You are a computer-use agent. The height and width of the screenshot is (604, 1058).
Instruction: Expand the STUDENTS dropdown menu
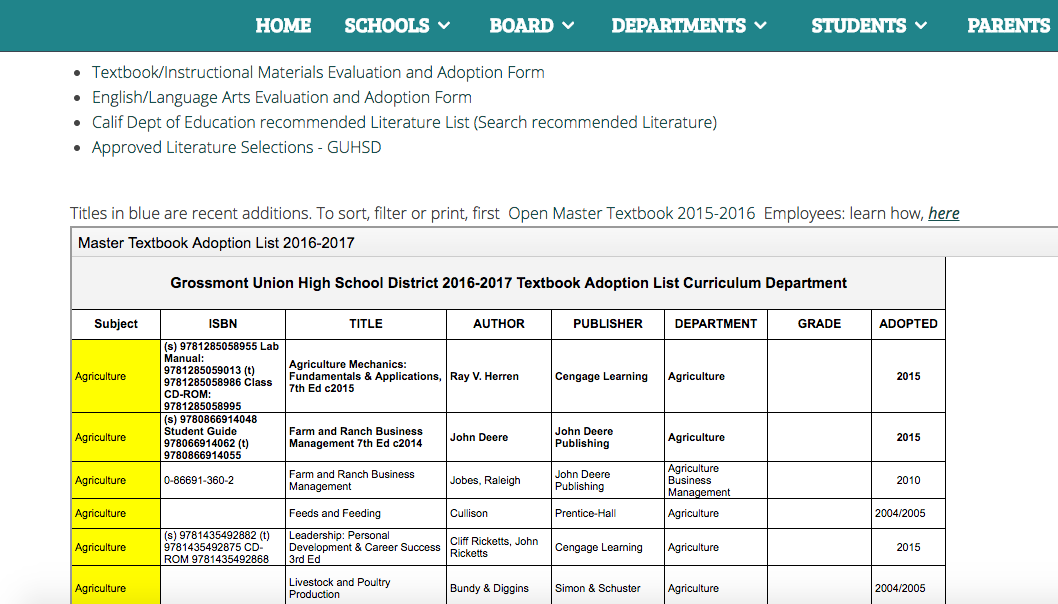click(869, 26)
